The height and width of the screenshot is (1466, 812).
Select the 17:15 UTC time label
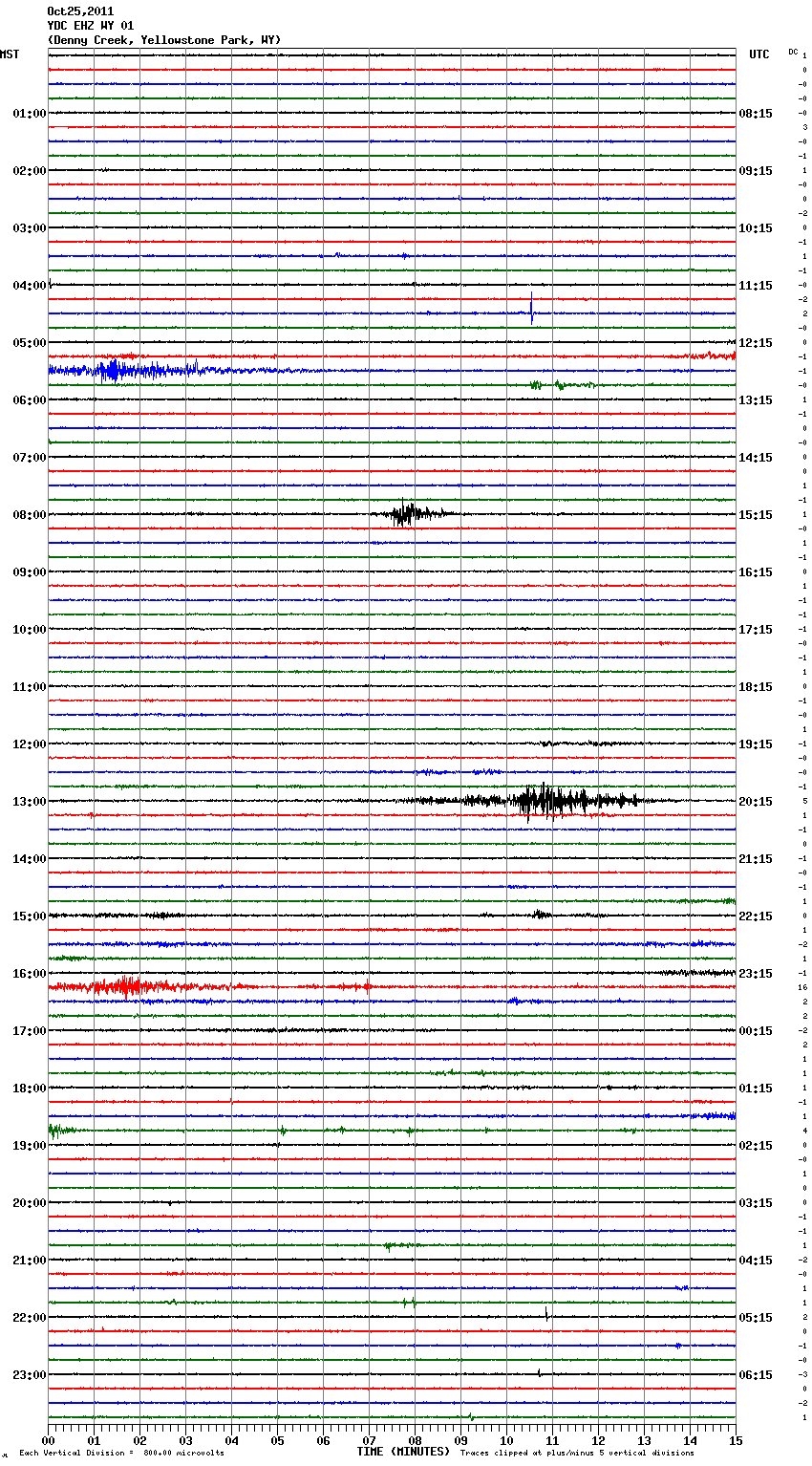pos(756,630)
